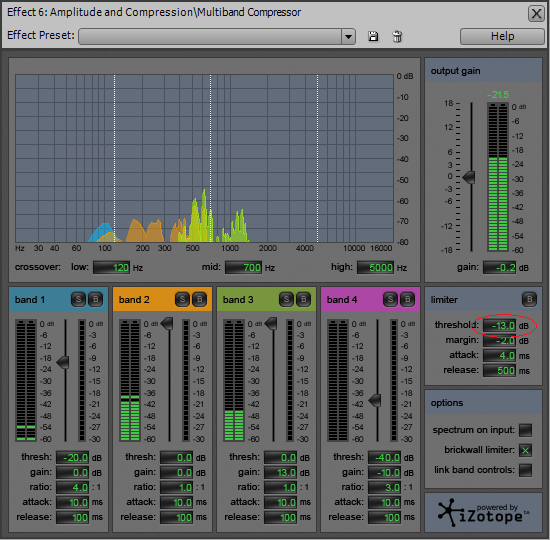Click limiter release 500 ms field

pos(499,371)
